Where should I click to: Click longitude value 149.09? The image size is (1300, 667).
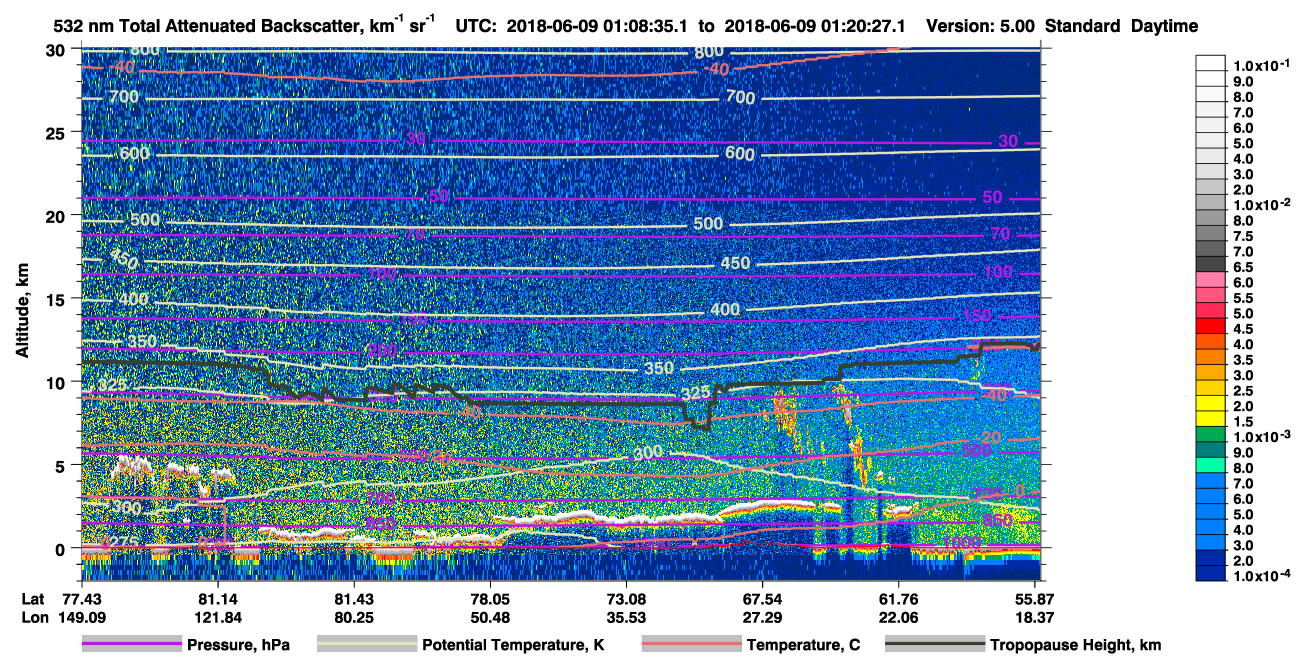[81, 616]
